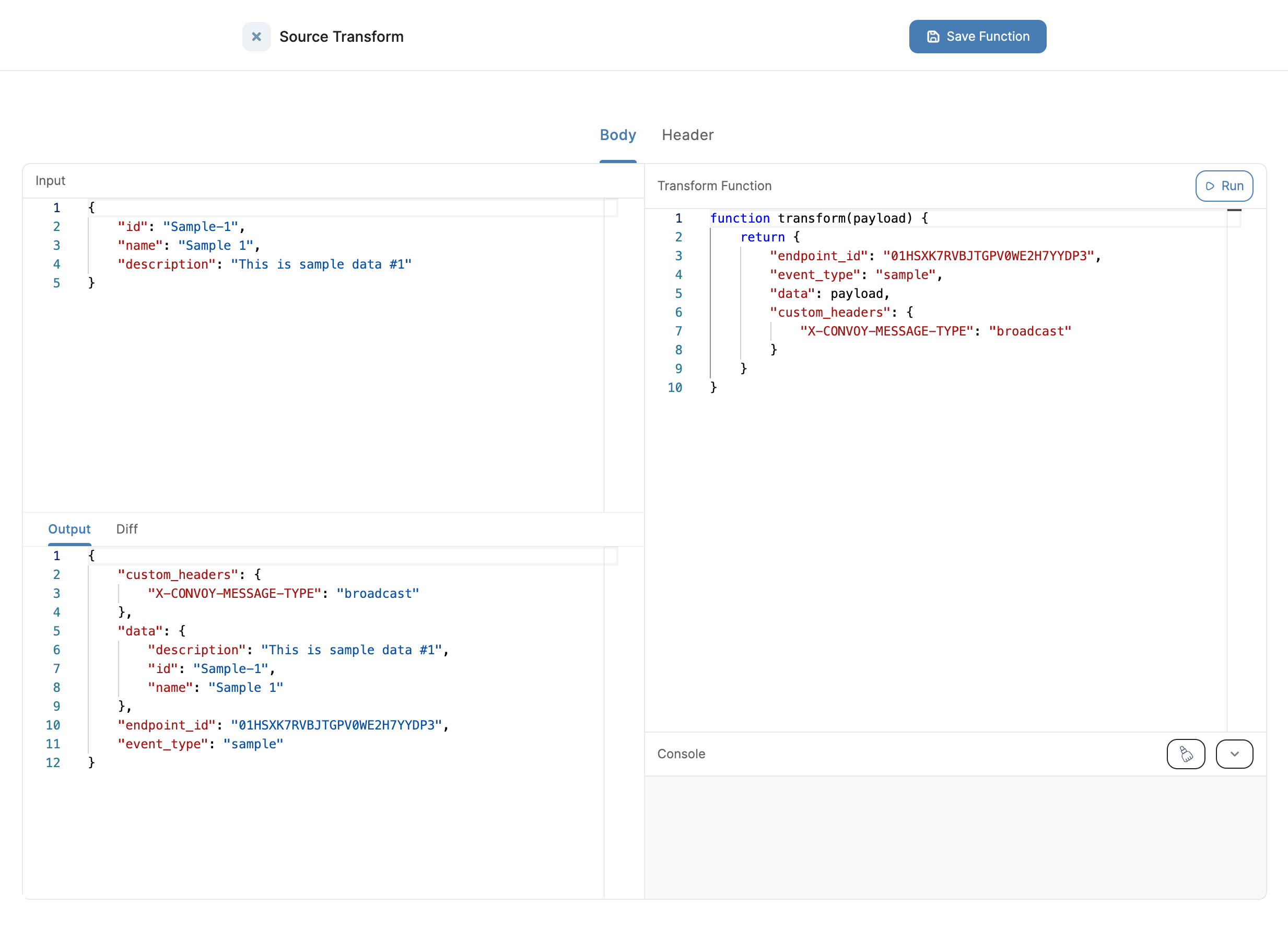The height and width of the screenshot is (926, 1288).
Task: Click the X-CONVOY-MESSAGE-TYPE header in the code
Action: click(x=887, y=331)
